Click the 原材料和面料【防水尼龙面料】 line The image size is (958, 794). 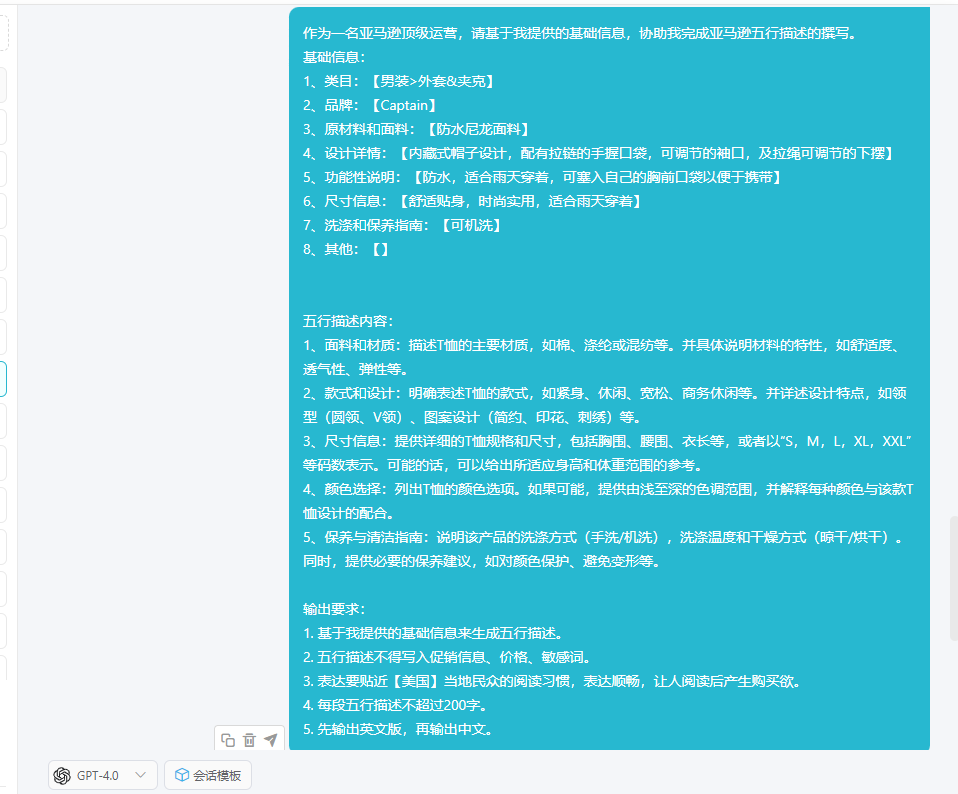click(x=417, y=129)
